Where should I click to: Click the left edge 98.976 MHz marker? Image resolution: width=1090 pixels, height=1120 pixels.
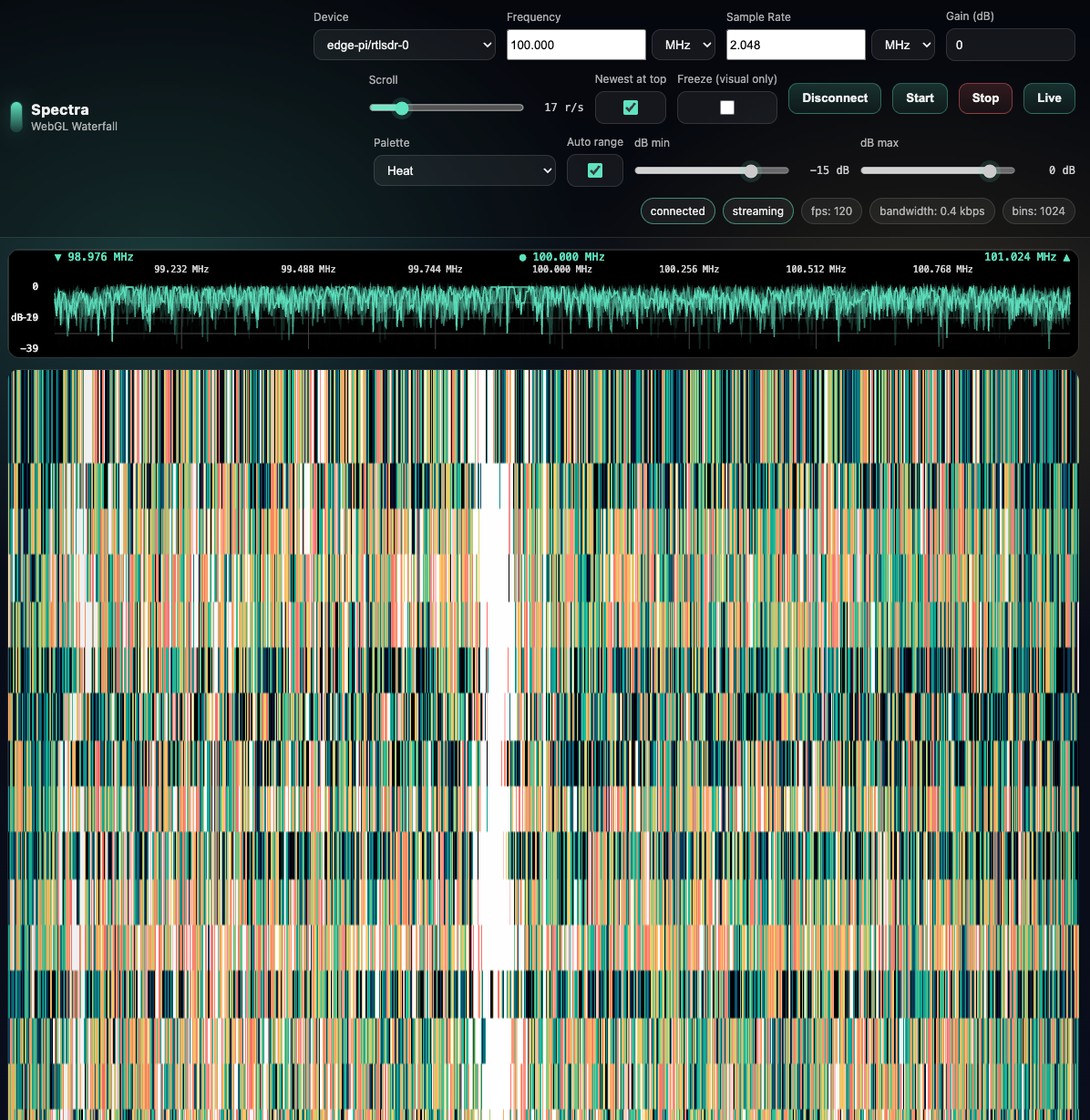(94, 257)
